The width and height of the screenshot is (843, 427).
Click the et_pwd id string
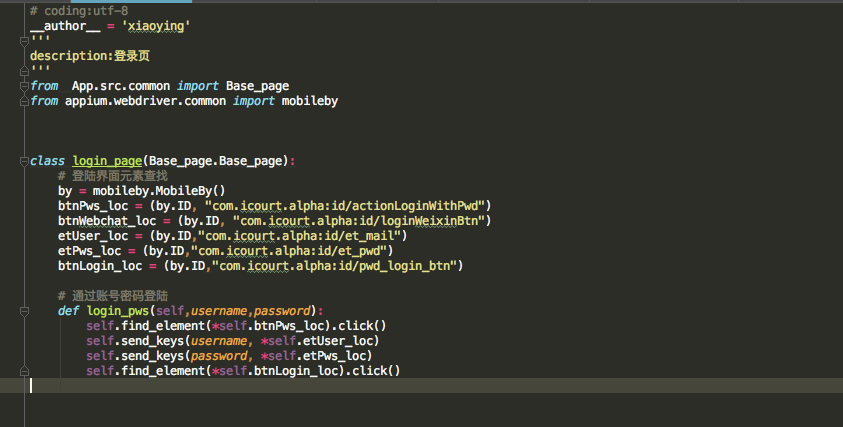(x=289, y=251)
